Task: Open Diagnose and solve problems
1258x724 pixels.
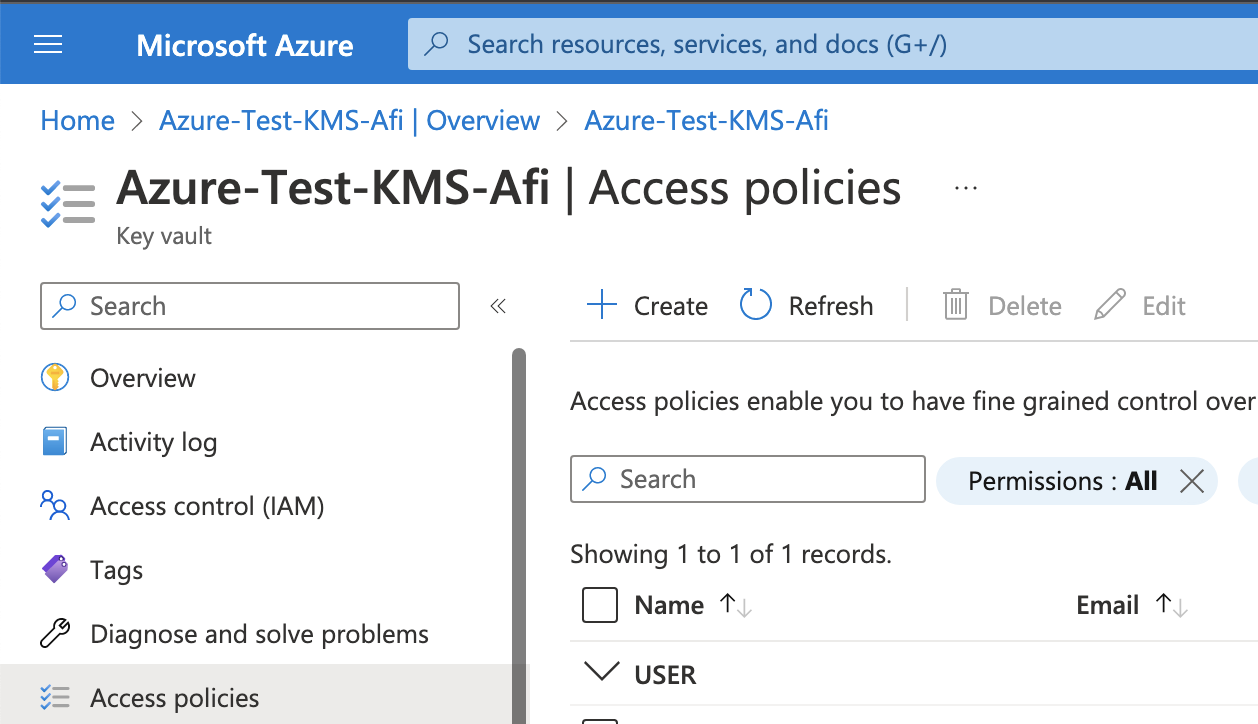Action: coord(259,634)
